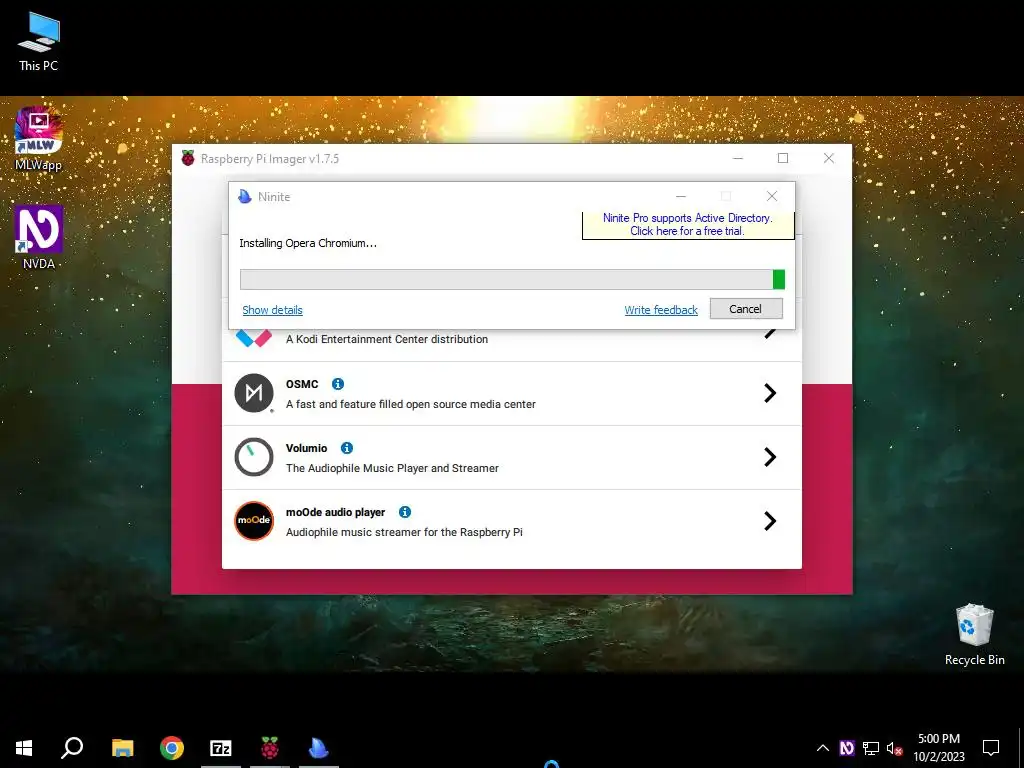
Task: Open taskbar search magnifier
Action: coord(72,747)
